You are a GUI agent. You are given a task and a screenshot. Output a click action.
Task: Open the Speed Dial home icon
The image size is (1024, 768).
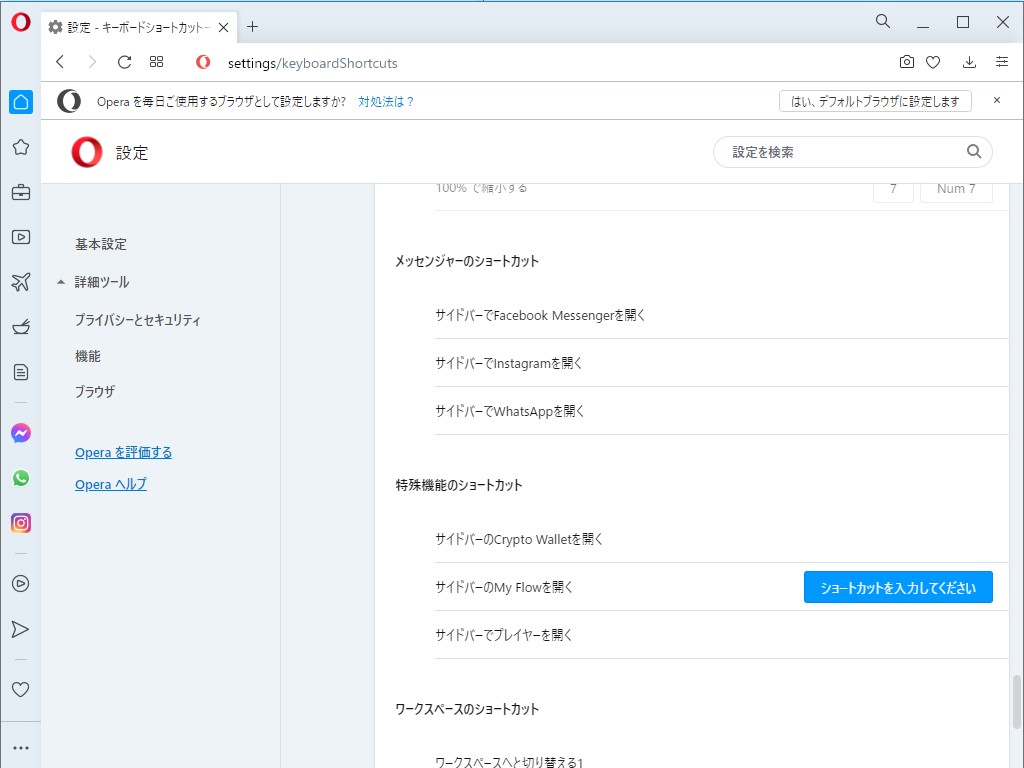21,101
